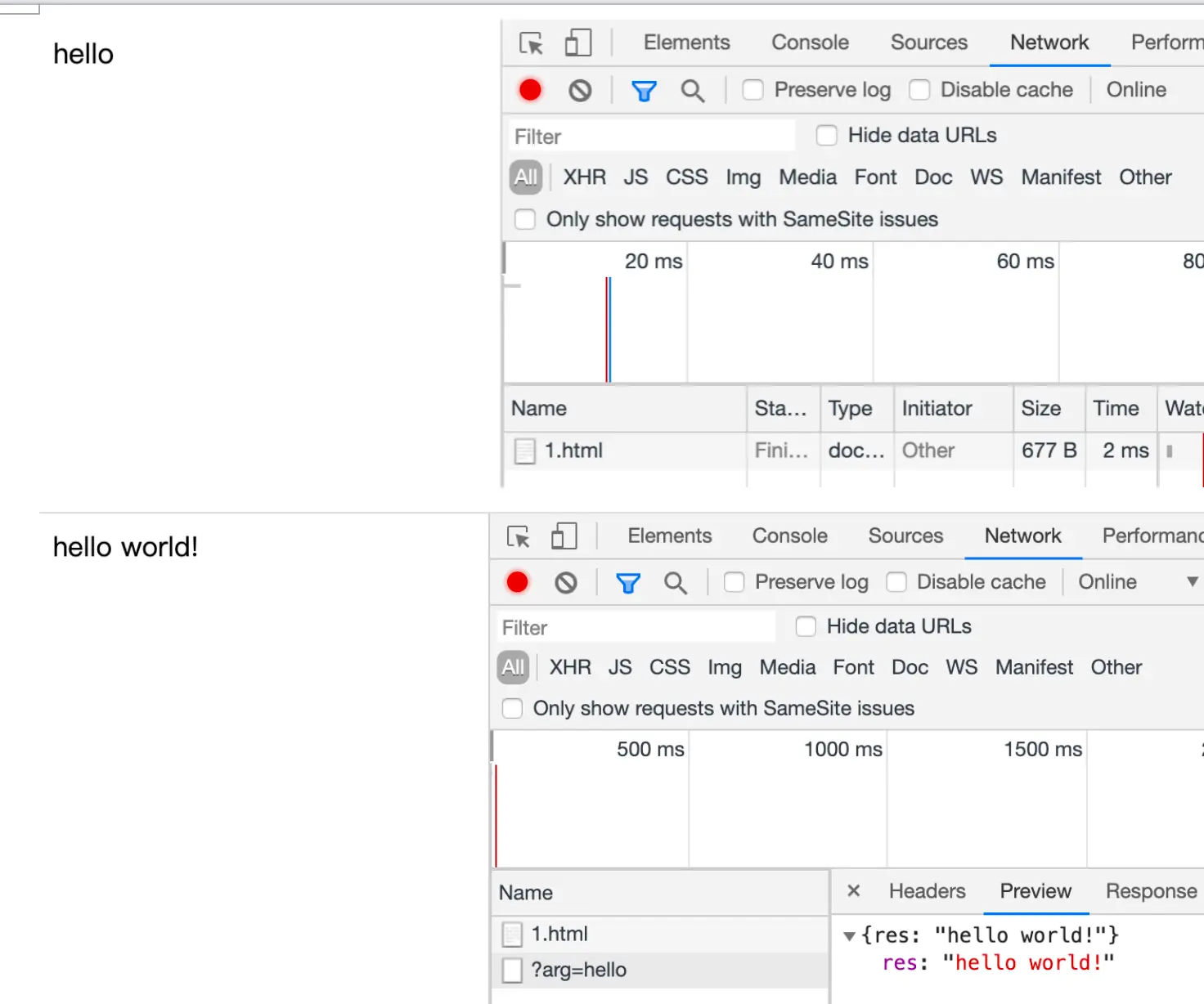Image resolution: width=1204 pixels, height=1004 pixels.
Task: Switch to Console tab in upper DevTools
Action: (x=811, y=43)
